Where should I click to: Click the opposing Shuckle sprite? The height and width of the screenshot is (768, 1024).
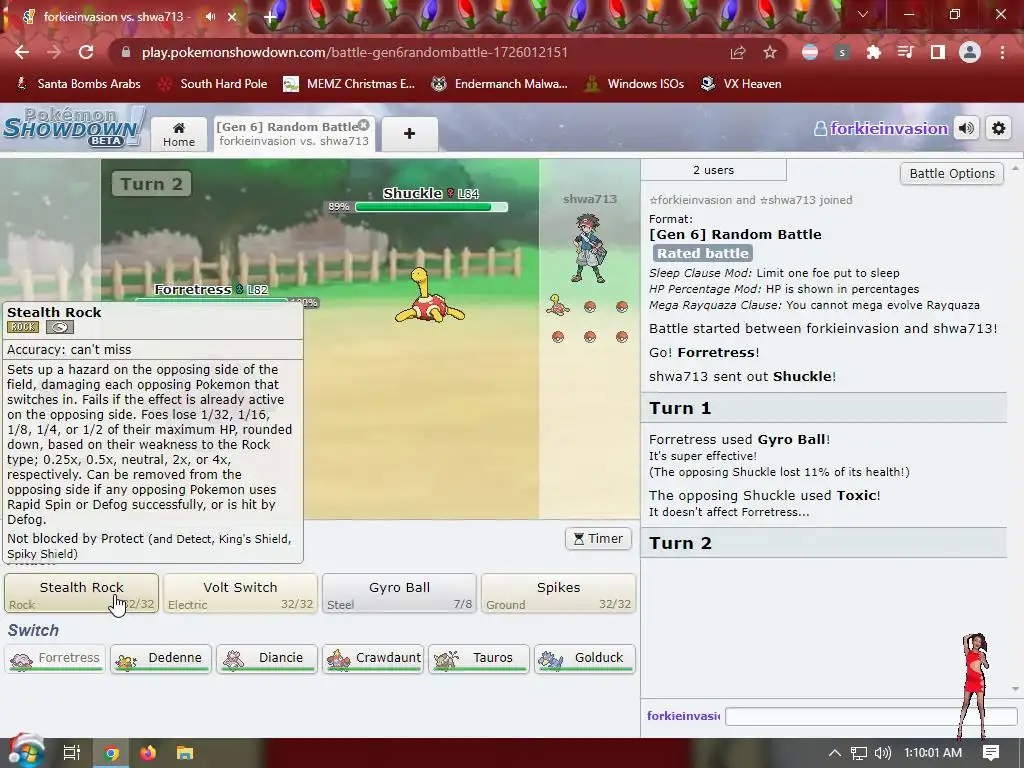(x=430, y=296)
